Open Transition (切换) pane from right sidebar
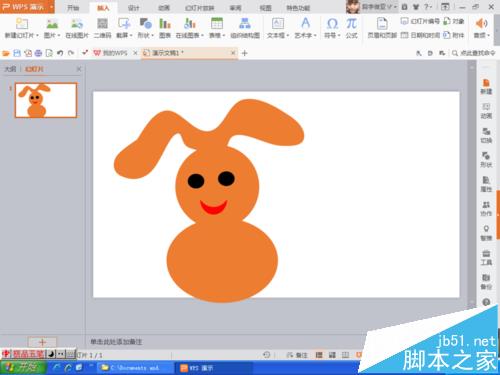The width and height of the screenshot is (500, 375). (x=486, y=135)
